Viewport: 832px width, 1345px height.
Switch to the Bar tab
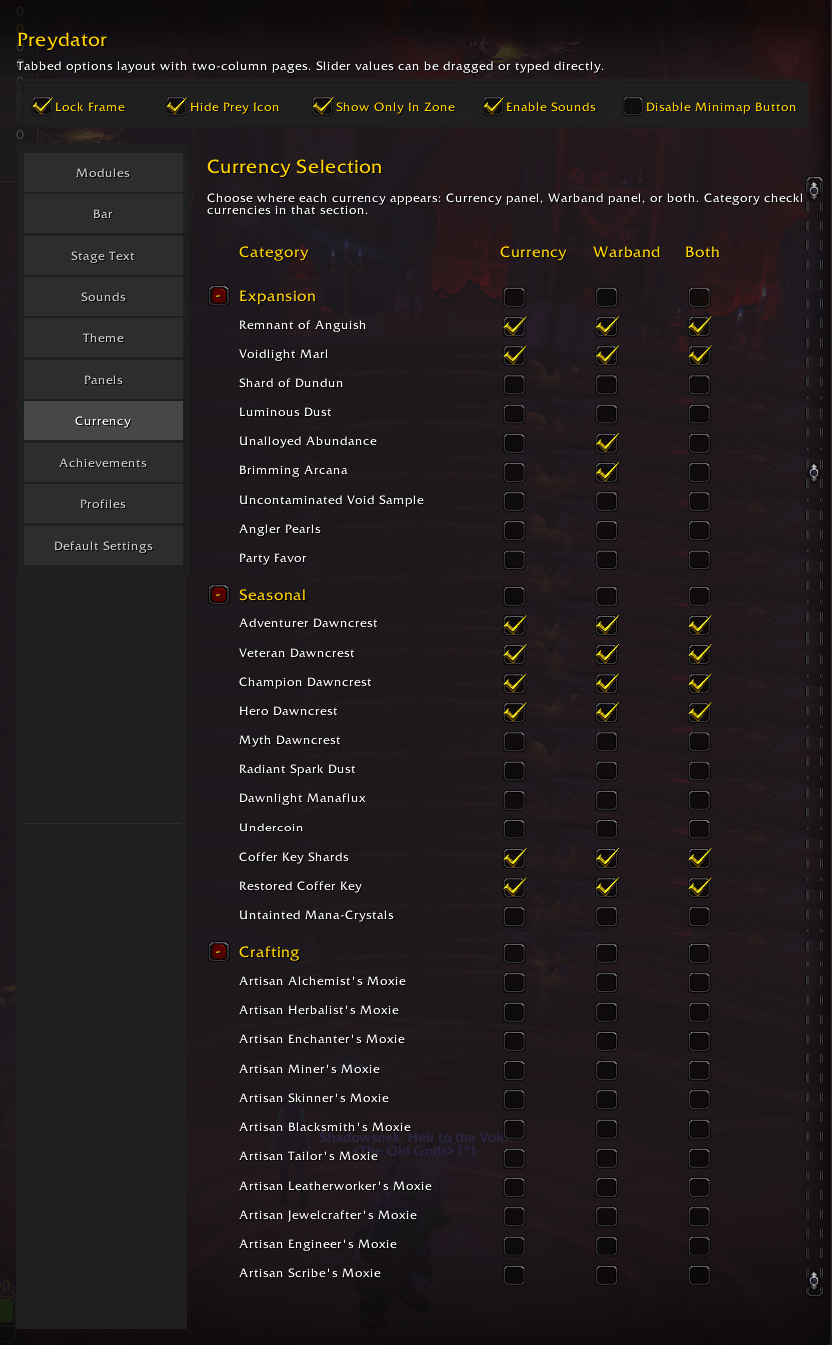[103, 214]
